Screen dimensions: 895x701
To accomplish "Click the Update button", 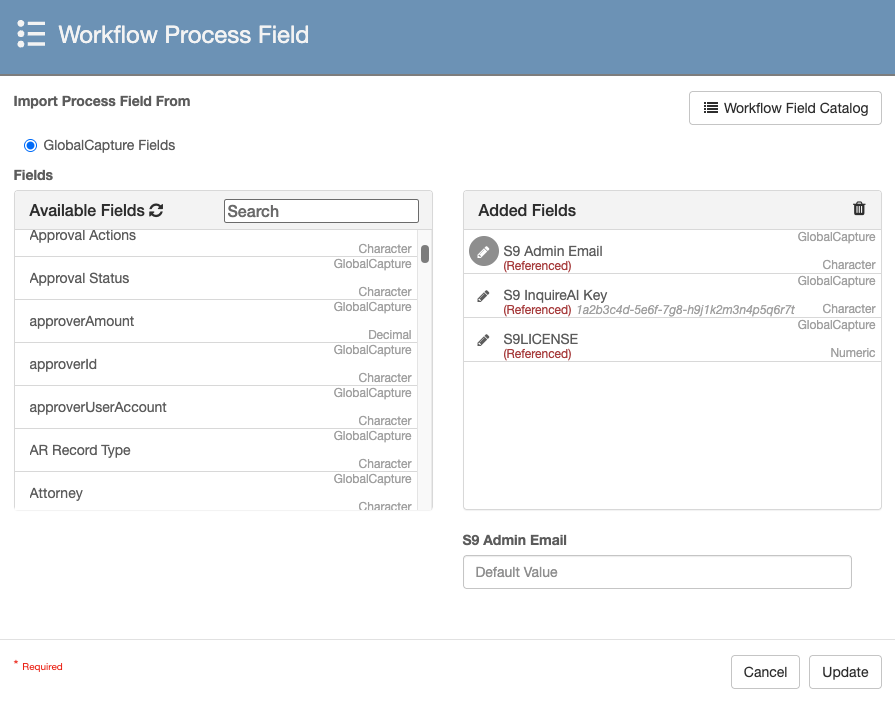I will (x=844, y=672).
